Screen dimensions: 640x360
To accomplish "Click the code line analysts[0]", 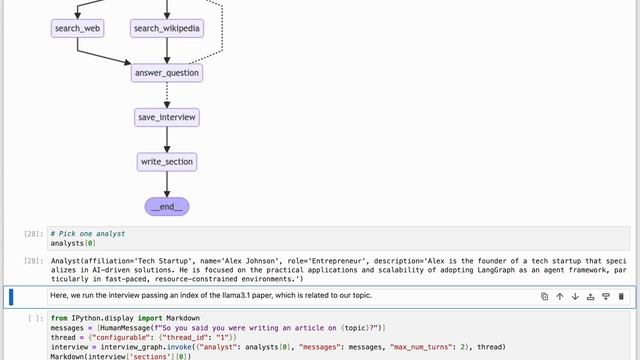I will [73, 243].
